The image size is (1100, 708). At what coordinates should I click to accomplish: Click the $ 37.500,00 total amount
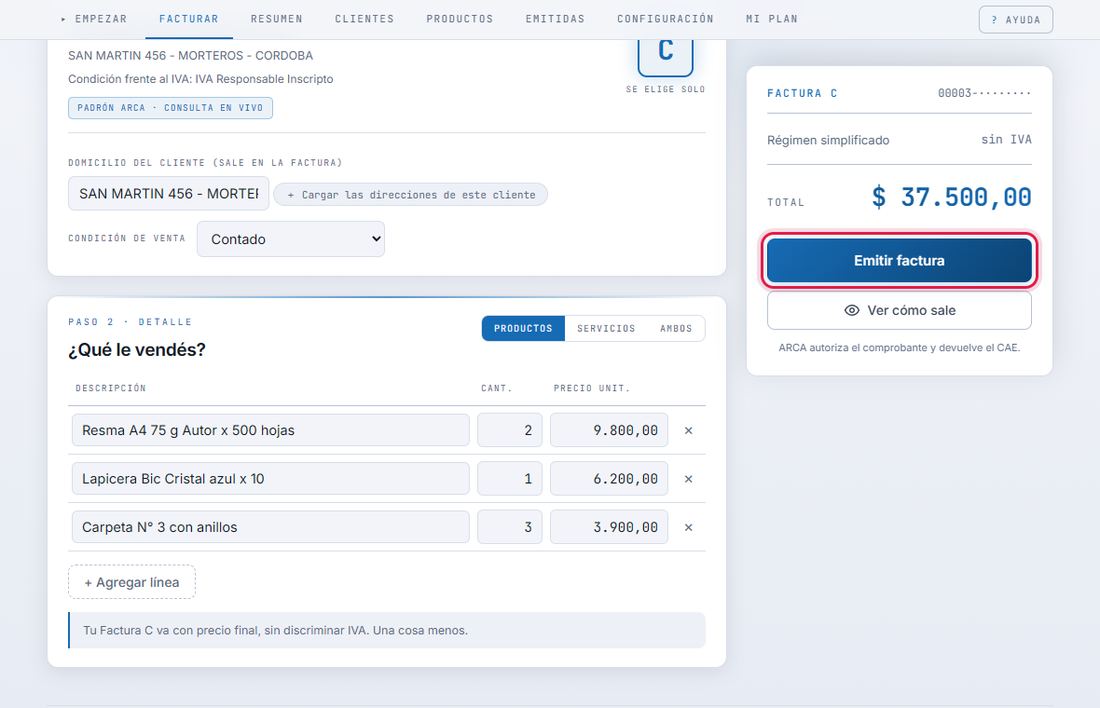[x=951, y=197]
